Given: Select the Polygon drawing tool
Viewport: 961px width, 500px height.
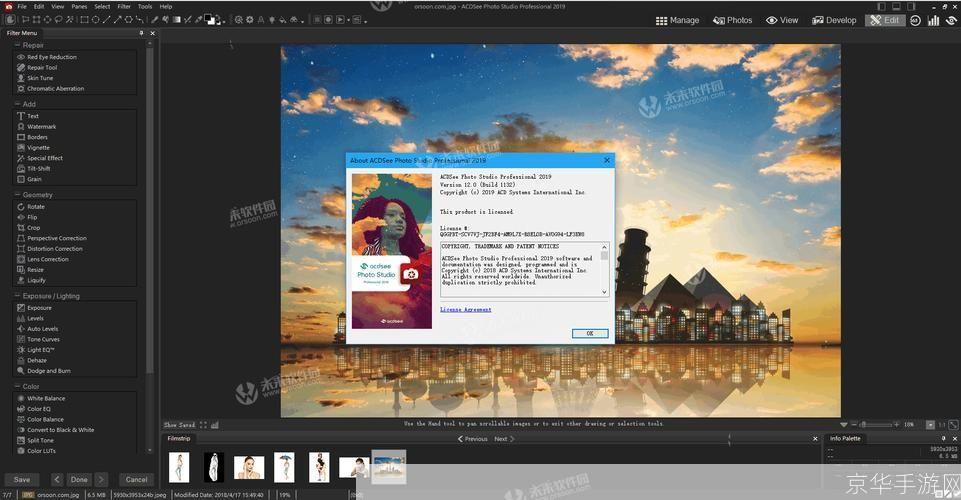Looking at the screenshot, I should pos(129,20).
